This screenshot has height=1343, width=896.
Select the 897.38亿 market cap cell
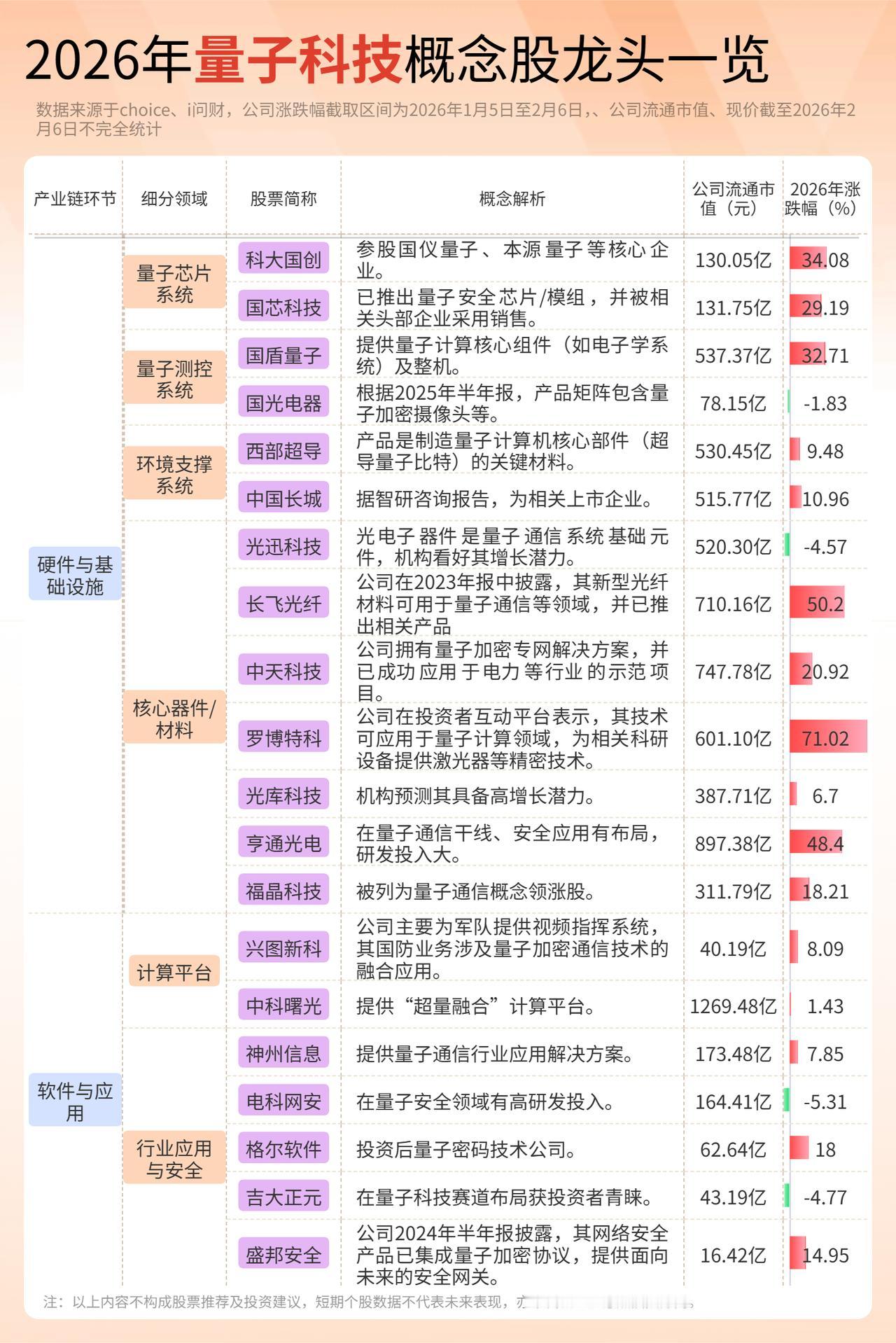733,843
